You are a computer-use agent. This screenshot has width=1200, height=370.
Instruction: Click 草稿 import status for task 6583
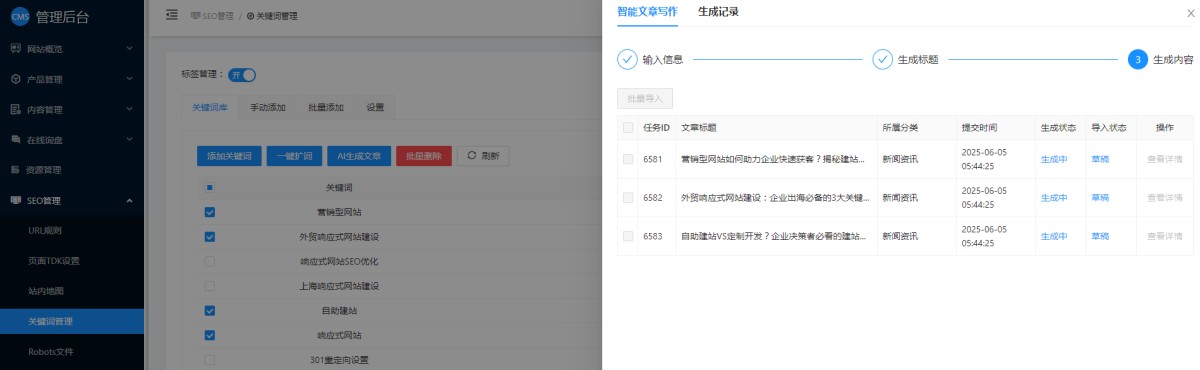pos(1100,236)
